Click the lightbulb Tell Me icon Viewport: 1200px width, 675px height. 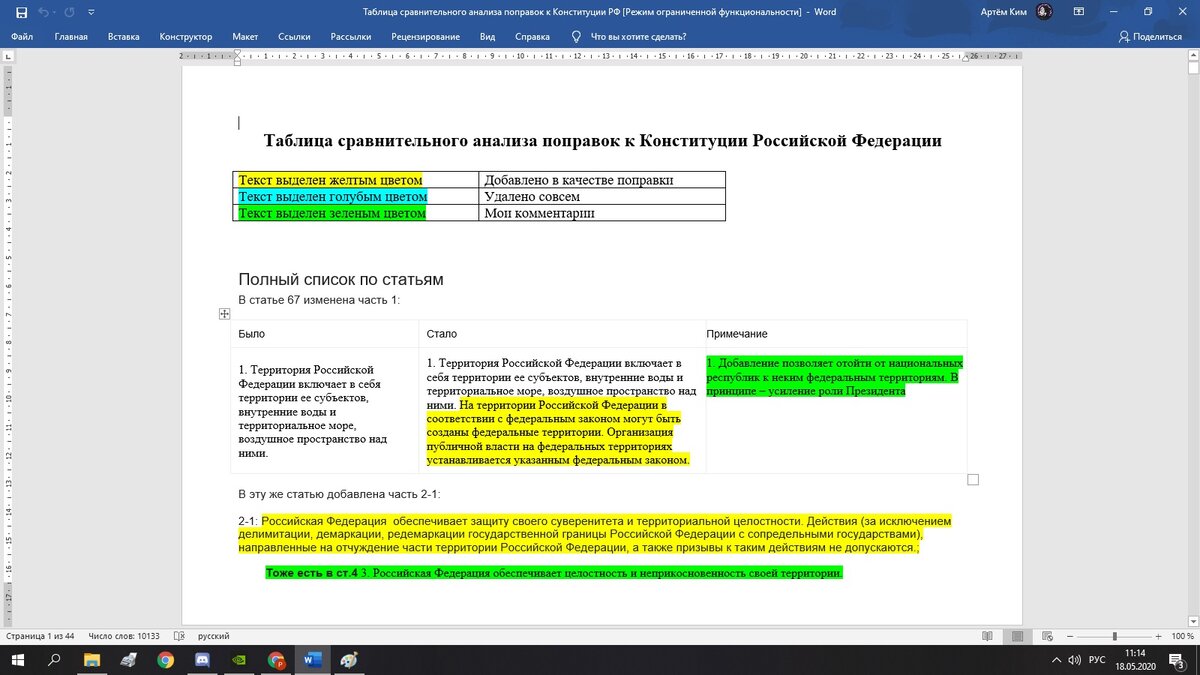point(575,37)
